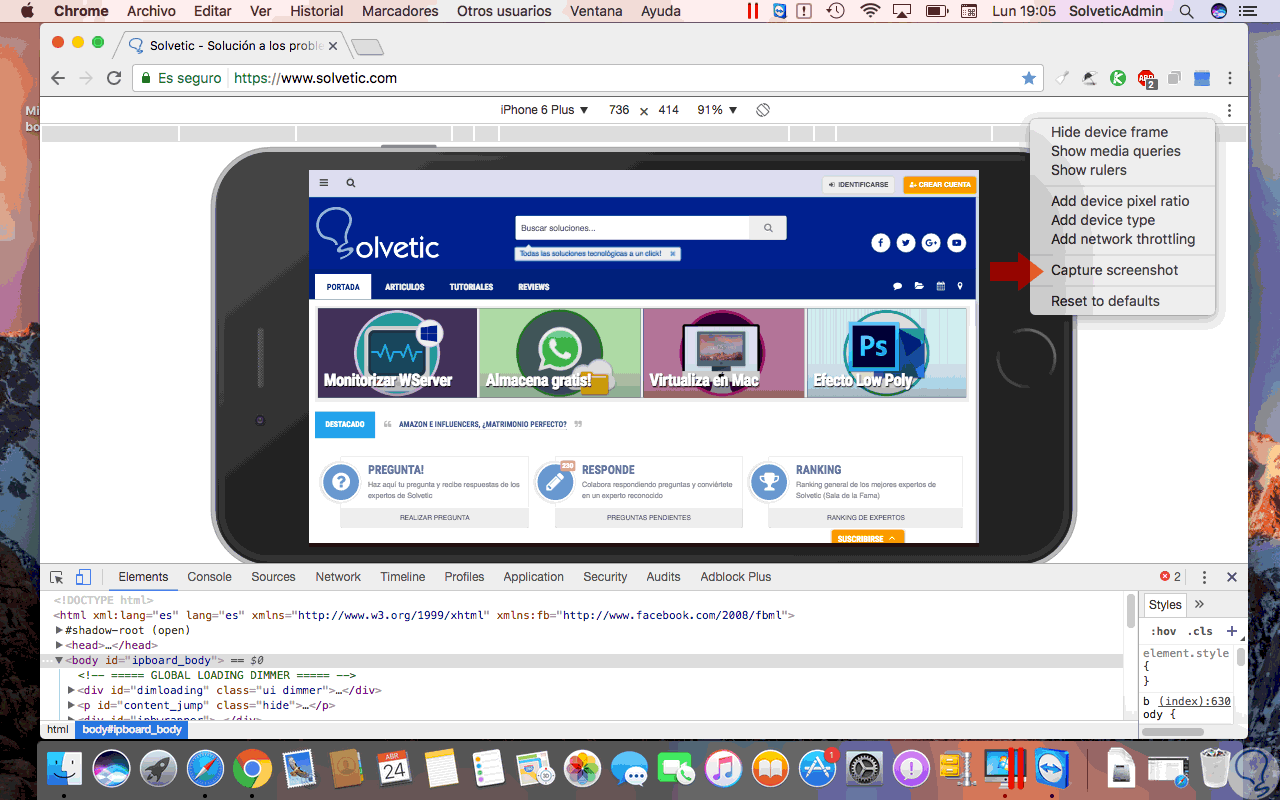Open the Historial menu in the menu bar
The width and height of the screenshot is (1280, 800).
point(317,11)
